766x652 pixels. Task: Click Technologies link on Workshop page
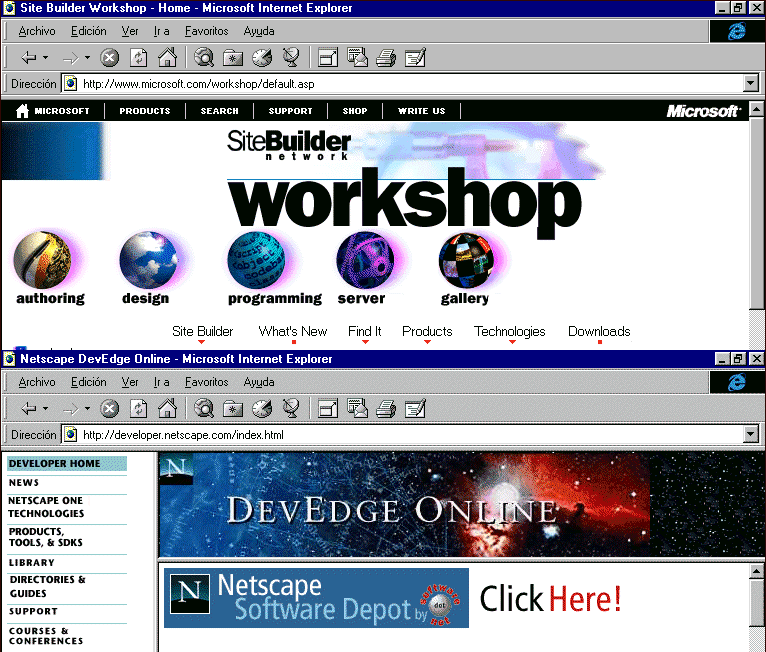(x=510, y=332)
